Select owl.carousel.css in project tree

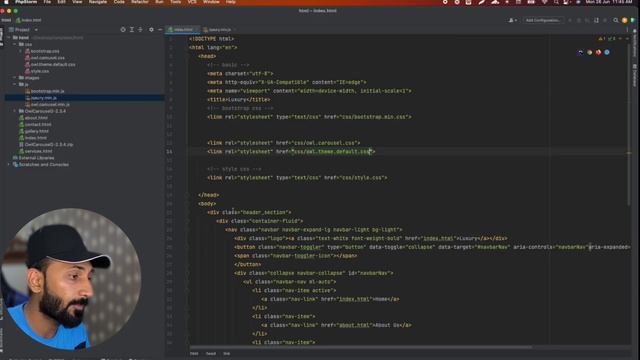coord(45,58)
